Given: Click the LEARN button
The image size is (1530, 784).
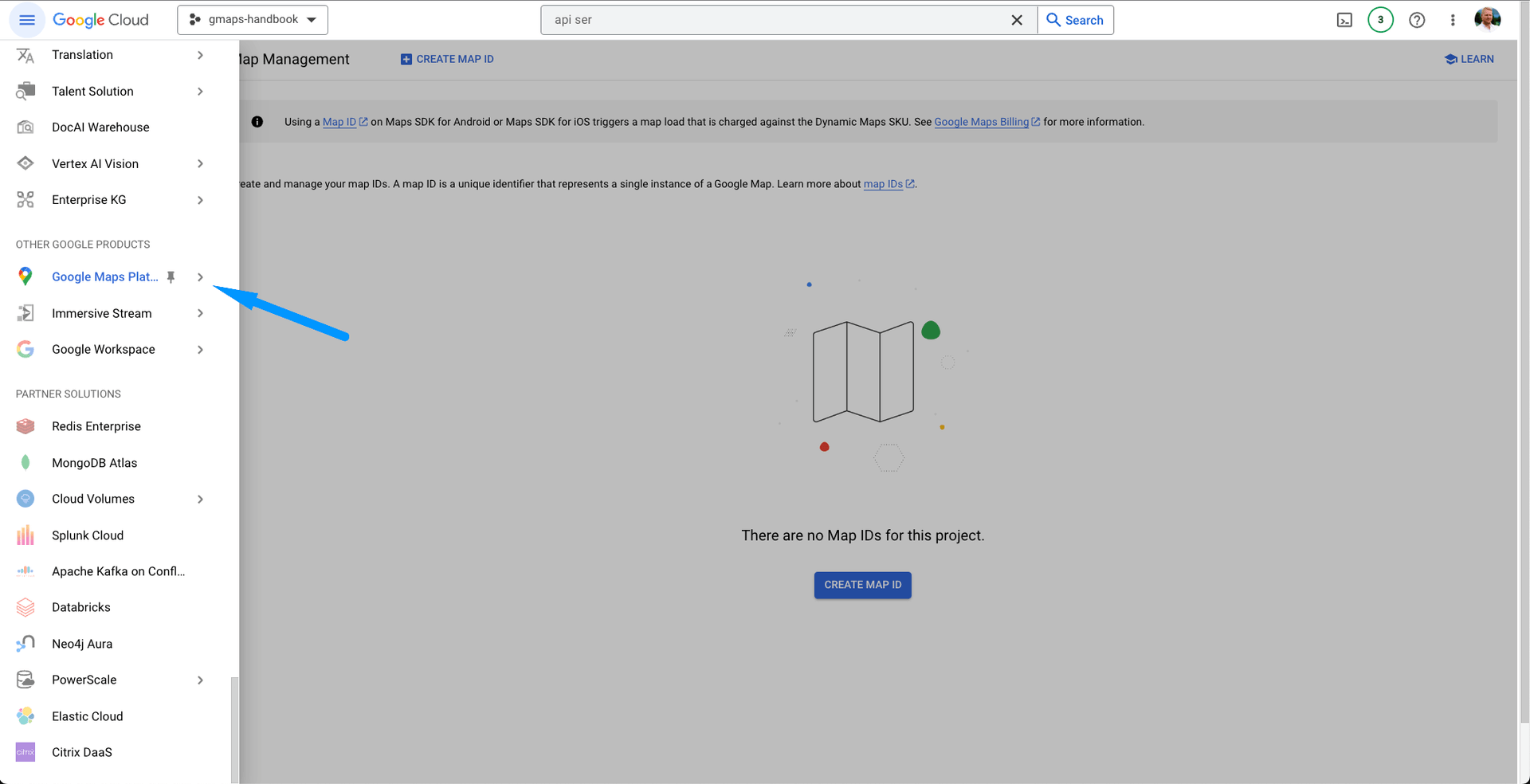Looking at the screenshot, I should tap(1469, 59).
